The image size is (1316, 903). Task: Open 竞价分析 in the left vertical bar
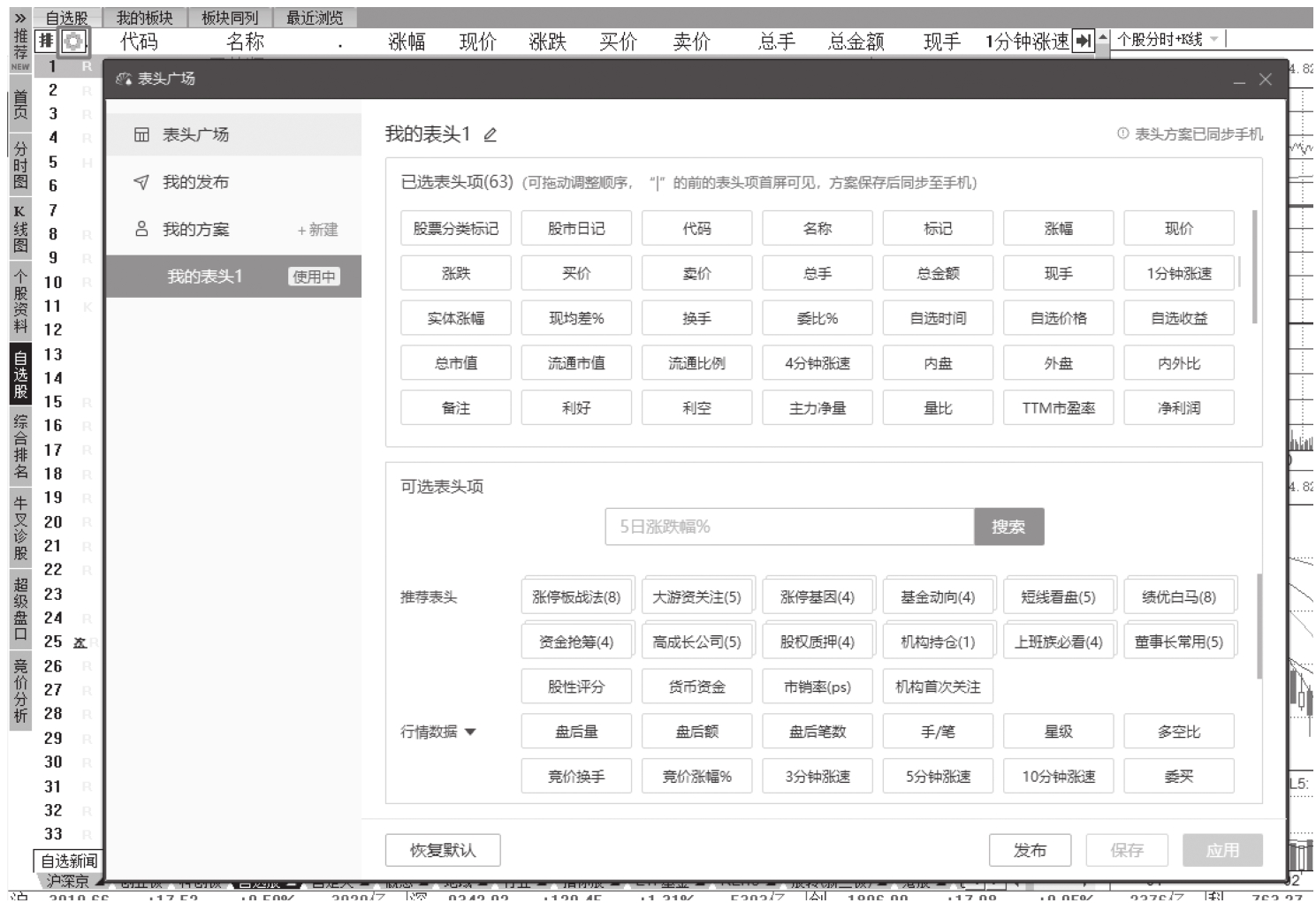coord(20,690)
